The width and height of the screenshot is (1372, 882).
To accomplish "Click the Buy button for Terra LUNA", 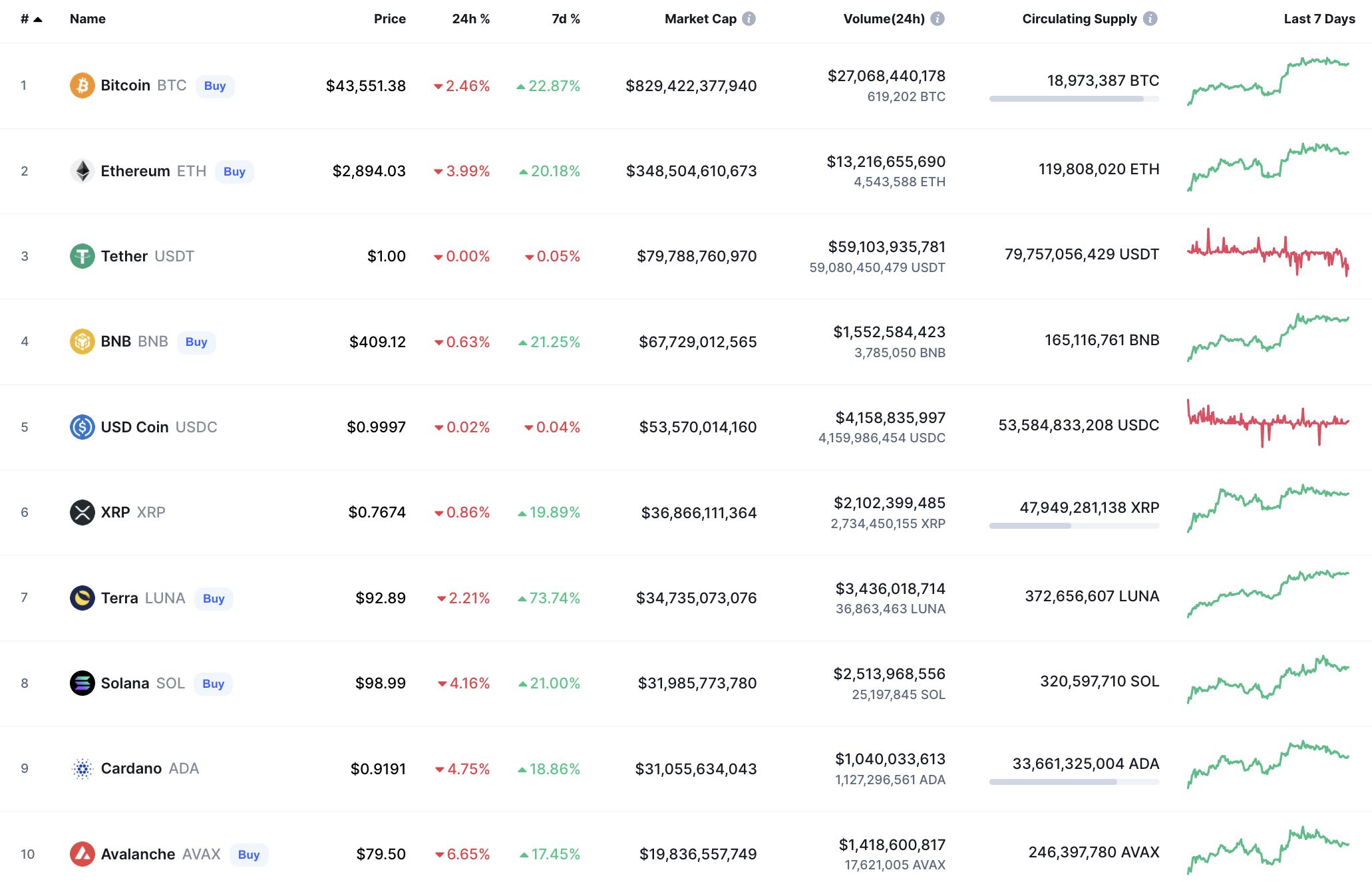I will [x=213, y=598].
